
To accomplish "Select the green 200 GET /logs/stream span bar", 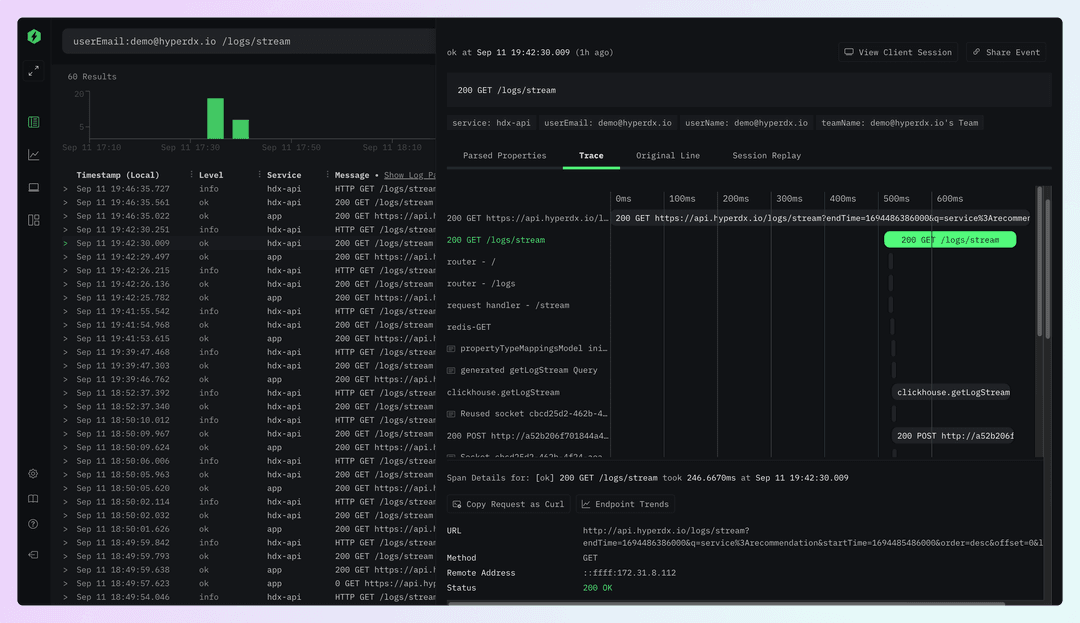I will (949, 239).
